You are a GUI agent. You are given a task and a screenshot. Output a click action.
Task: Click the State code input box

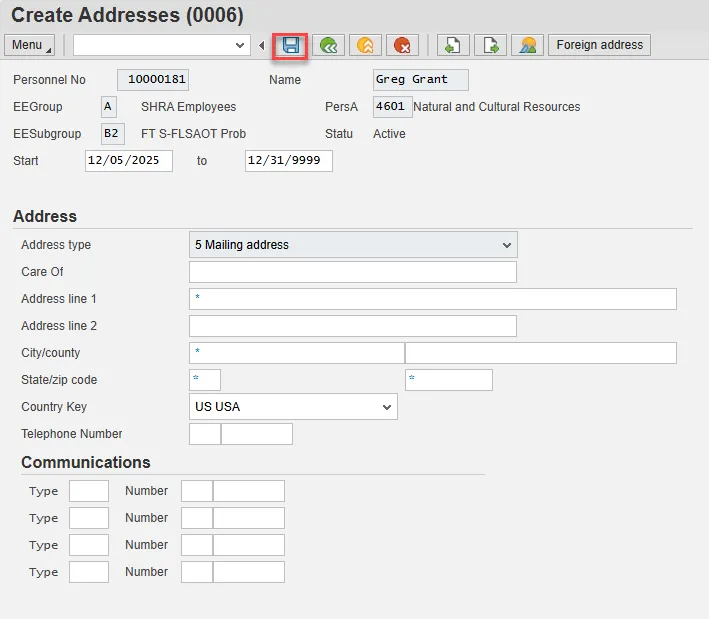204,380
